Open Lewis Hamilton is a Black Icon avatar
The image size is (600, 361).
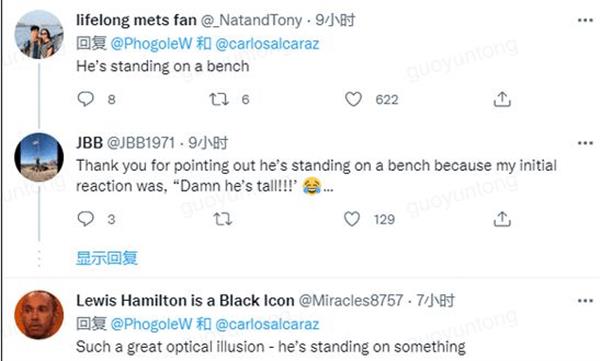point(39,315)
